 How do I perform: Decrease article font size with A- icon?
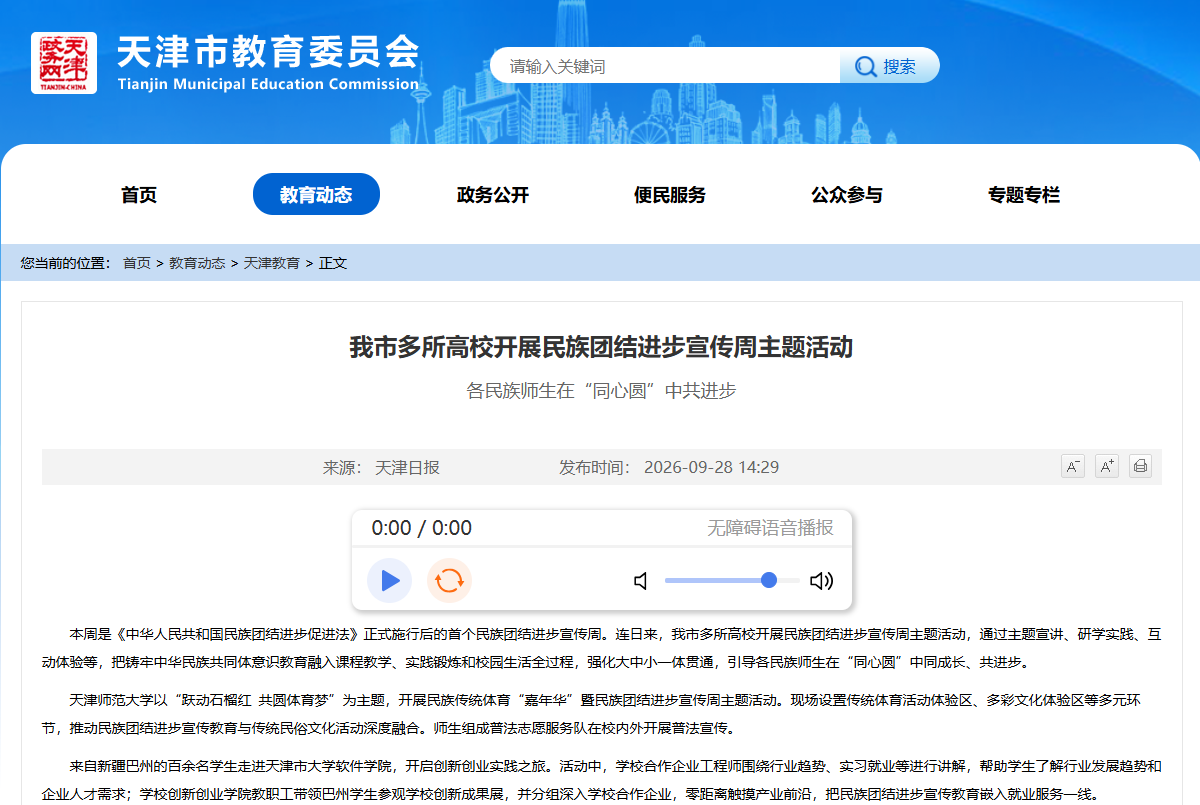[x=1073, y=466]
